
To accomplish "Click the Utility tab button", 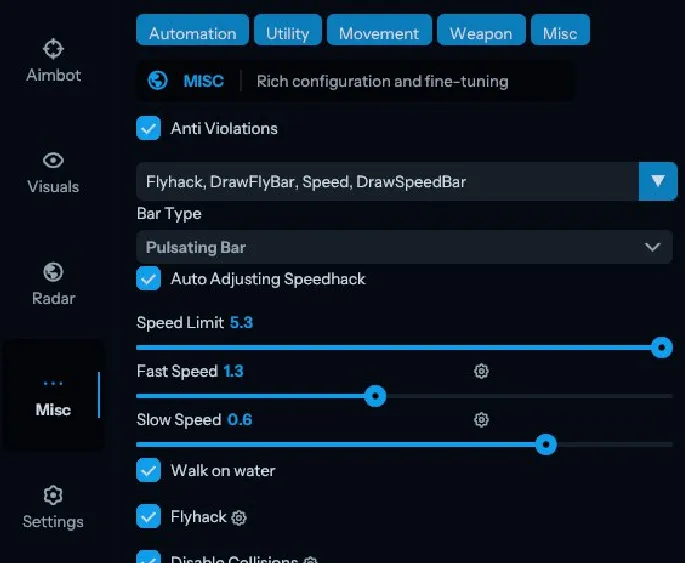I will point(287,33).
